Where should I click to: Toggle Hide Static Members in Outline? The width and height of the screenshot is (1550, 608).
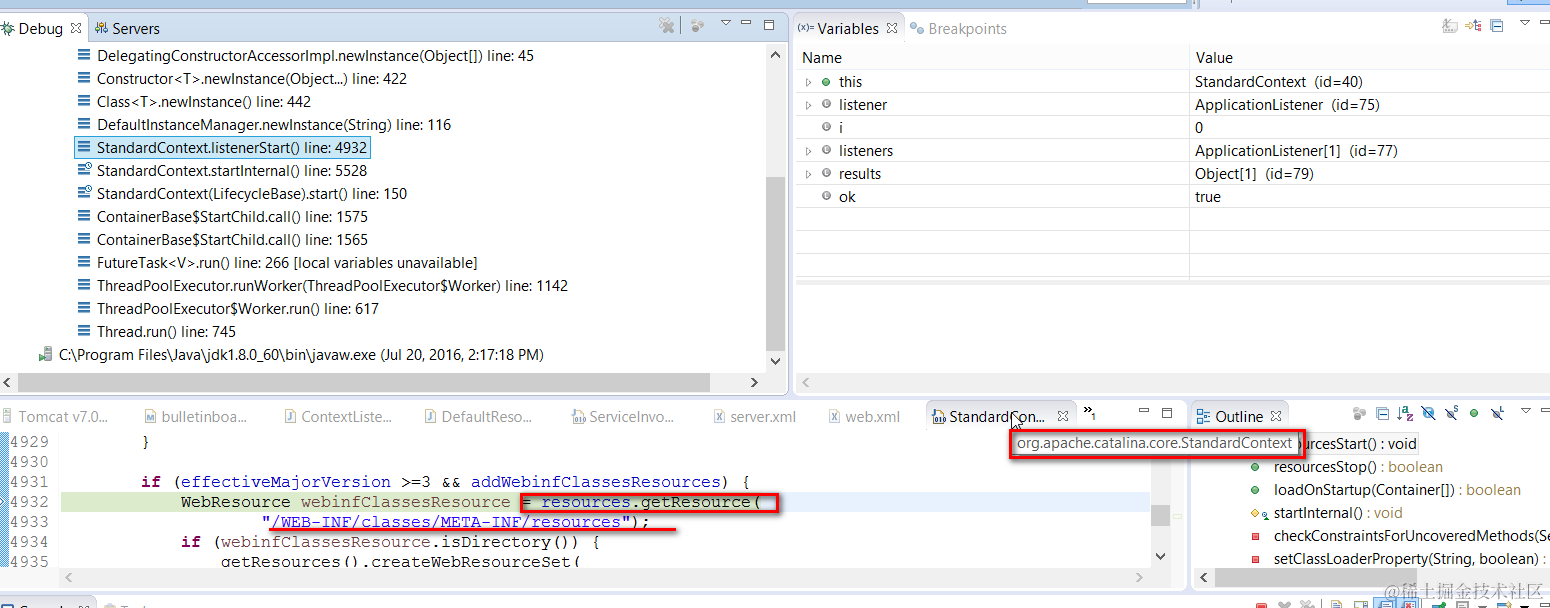[1451, 413]
